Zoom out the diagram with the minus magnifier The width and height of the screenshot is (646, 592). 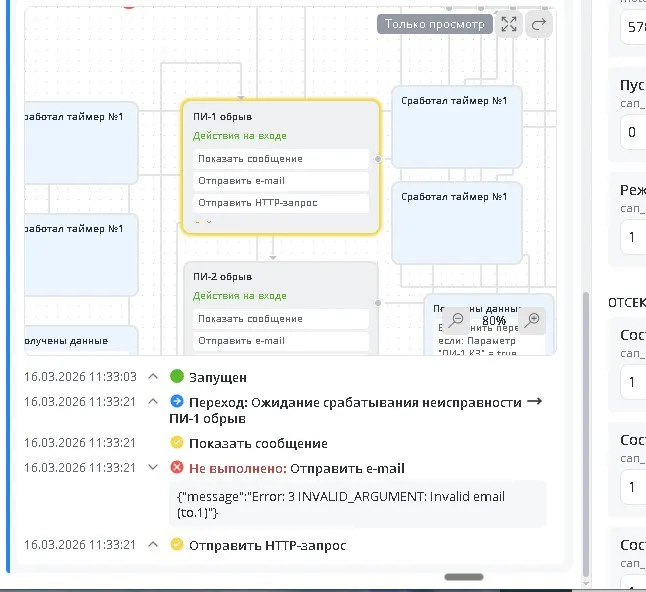click(x=456, y=320)
